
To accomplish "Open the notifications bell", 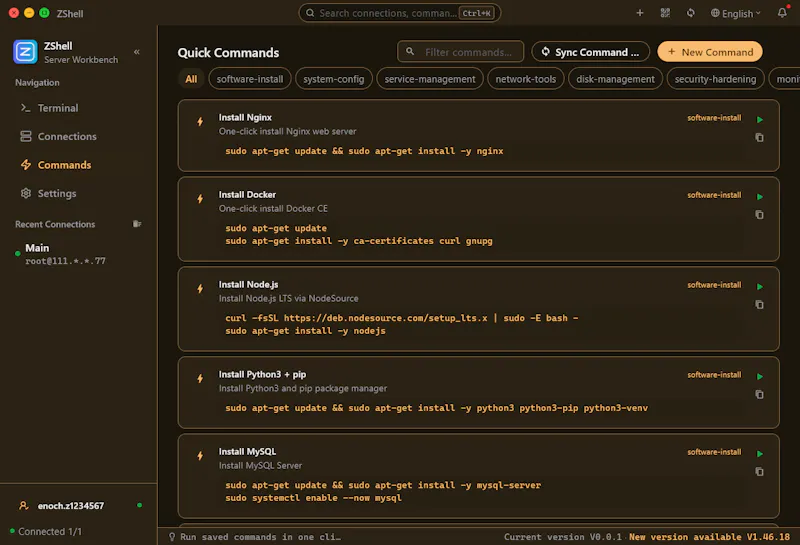I will (x=782, y=13).
